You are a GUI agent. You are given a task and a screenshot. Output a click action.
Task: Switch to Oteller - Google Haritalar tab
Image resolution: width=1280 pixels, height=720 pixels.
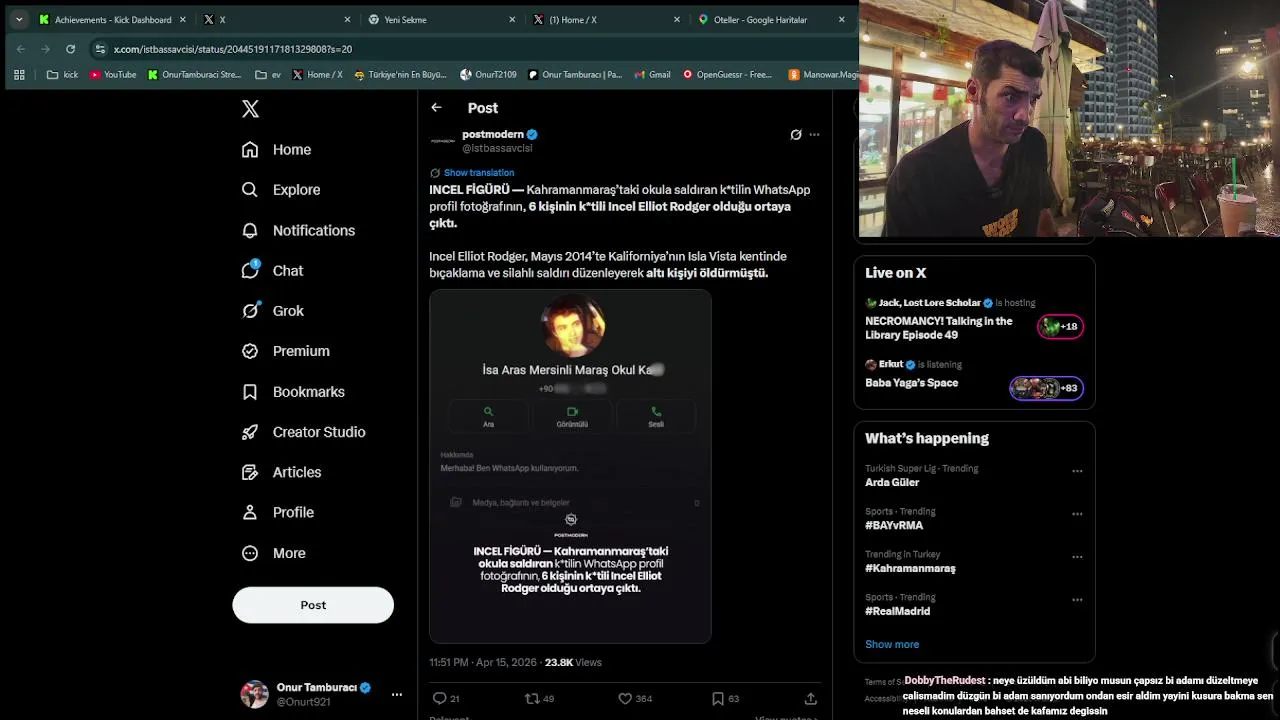pyautogui.click(x=771, y=19)
